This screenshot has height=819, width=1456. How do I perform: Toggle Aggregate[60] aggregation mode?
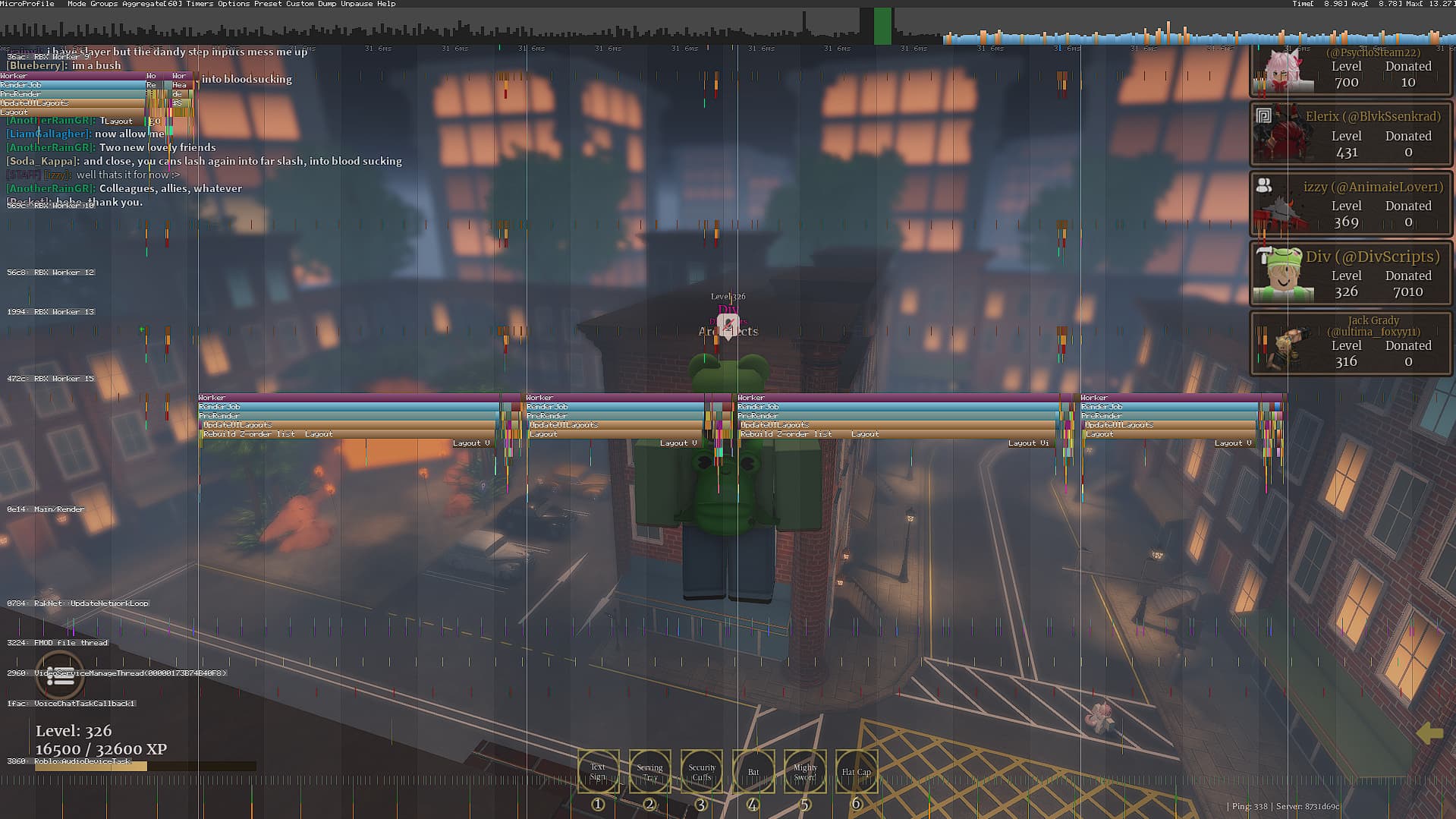click(150, 3)
